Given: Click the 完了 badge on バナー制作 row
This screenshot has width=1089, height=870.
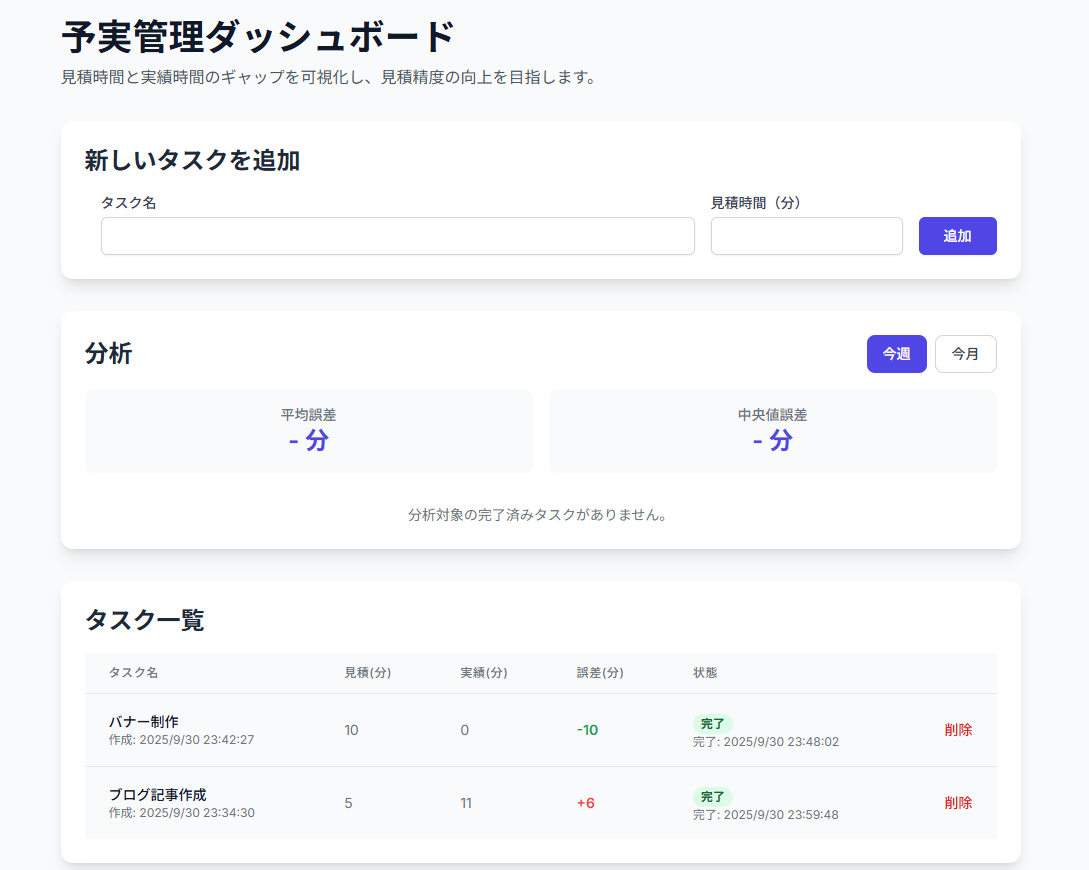Looking at the screenshot, I should tap(712, 723).
